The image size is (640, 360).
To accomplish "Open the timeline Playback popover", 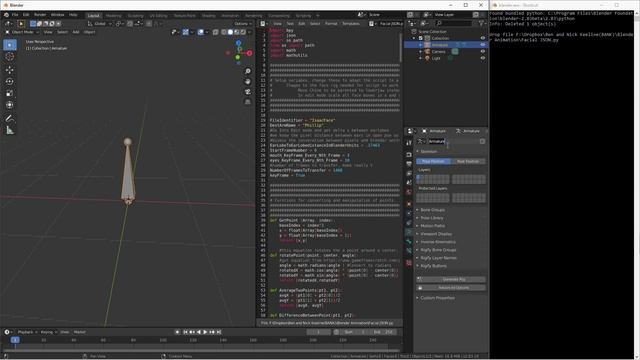I will pos(27,332).
